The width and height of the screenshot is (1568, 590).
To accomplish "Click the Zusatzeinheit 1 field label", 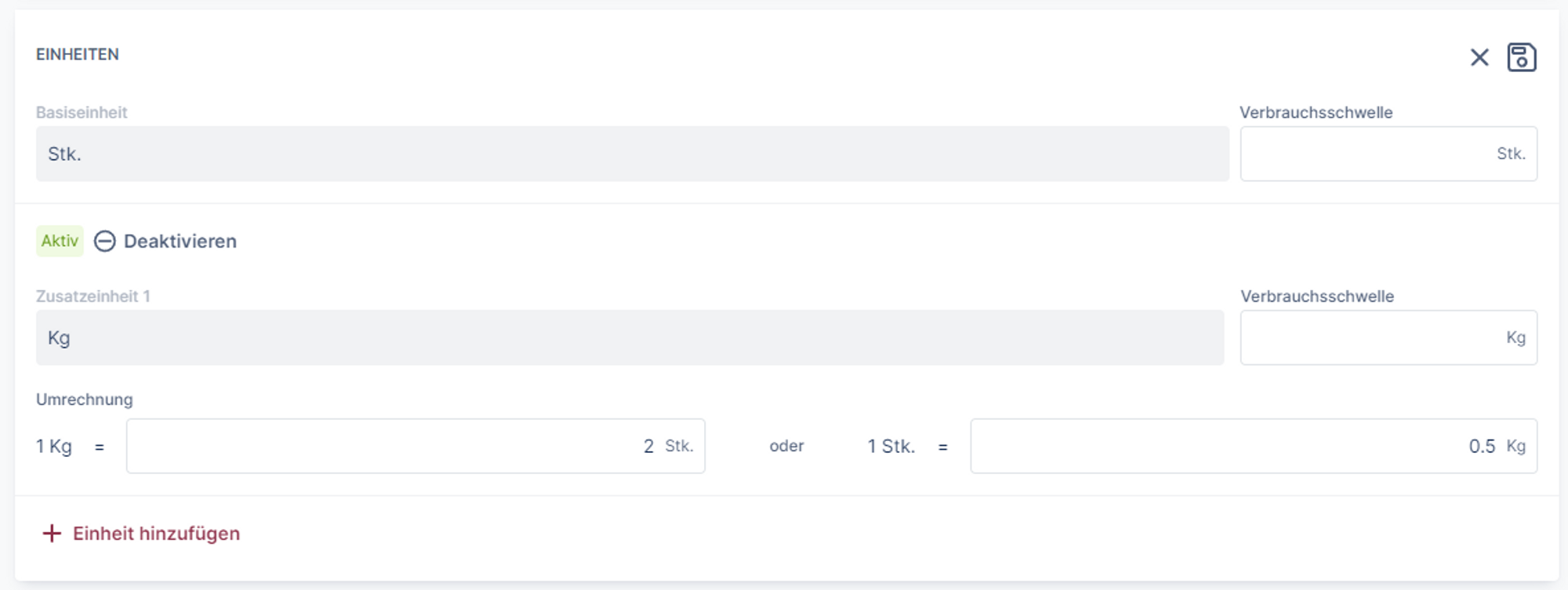I will [x=93, y=296].
